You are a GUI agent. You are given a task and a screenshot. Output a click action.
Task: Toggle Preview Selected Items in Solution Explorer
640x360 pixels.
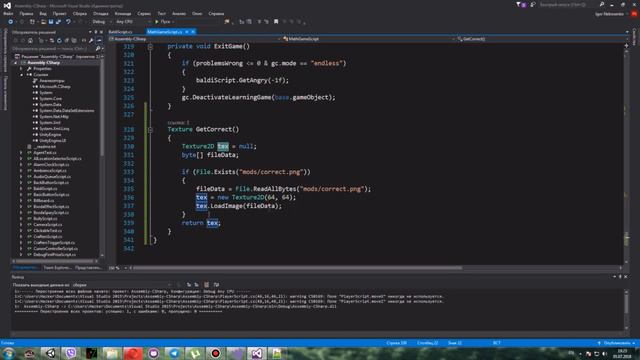pos(99,40)
